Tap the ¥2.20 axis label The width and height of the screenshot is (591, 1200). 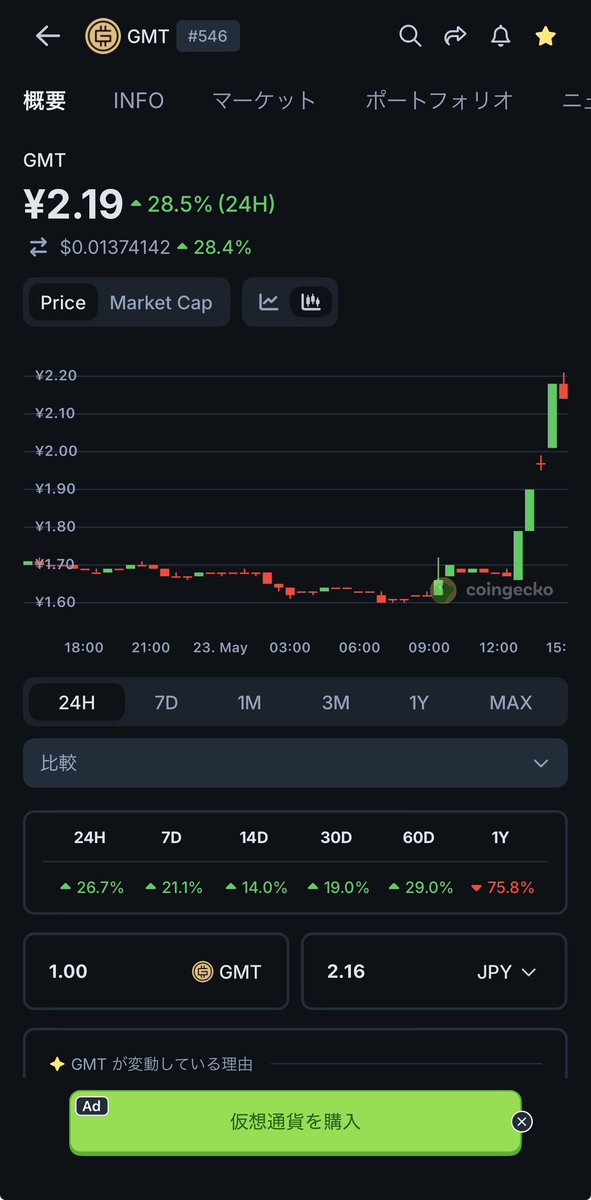56,375
